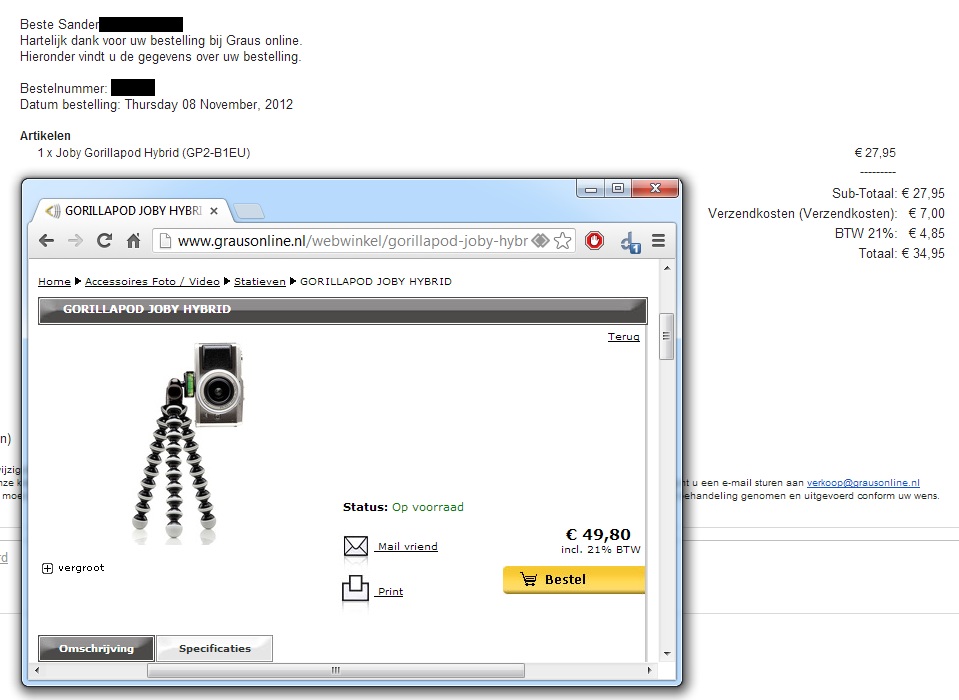Go back using the browser back arrow

46,241
